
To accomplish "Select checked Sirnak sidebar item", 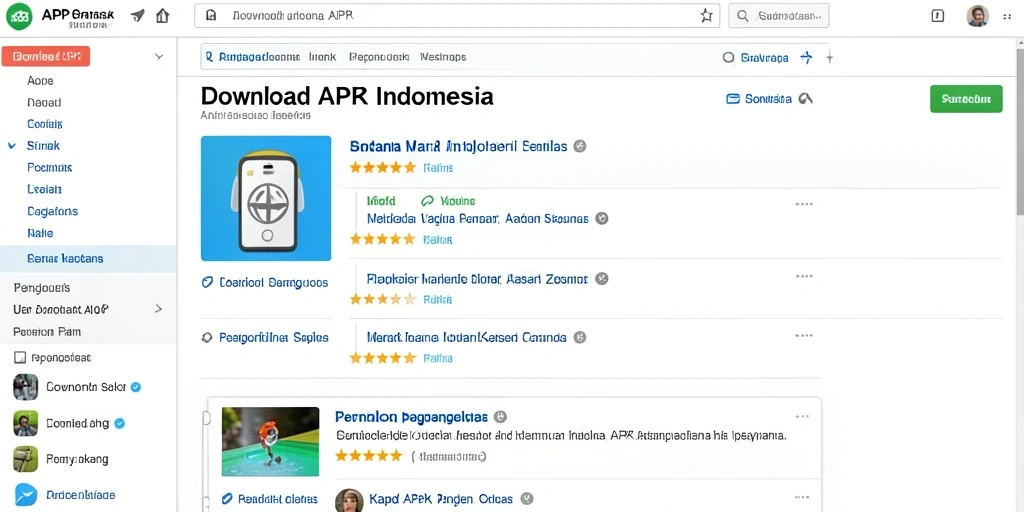I will [x=43, y=146].
